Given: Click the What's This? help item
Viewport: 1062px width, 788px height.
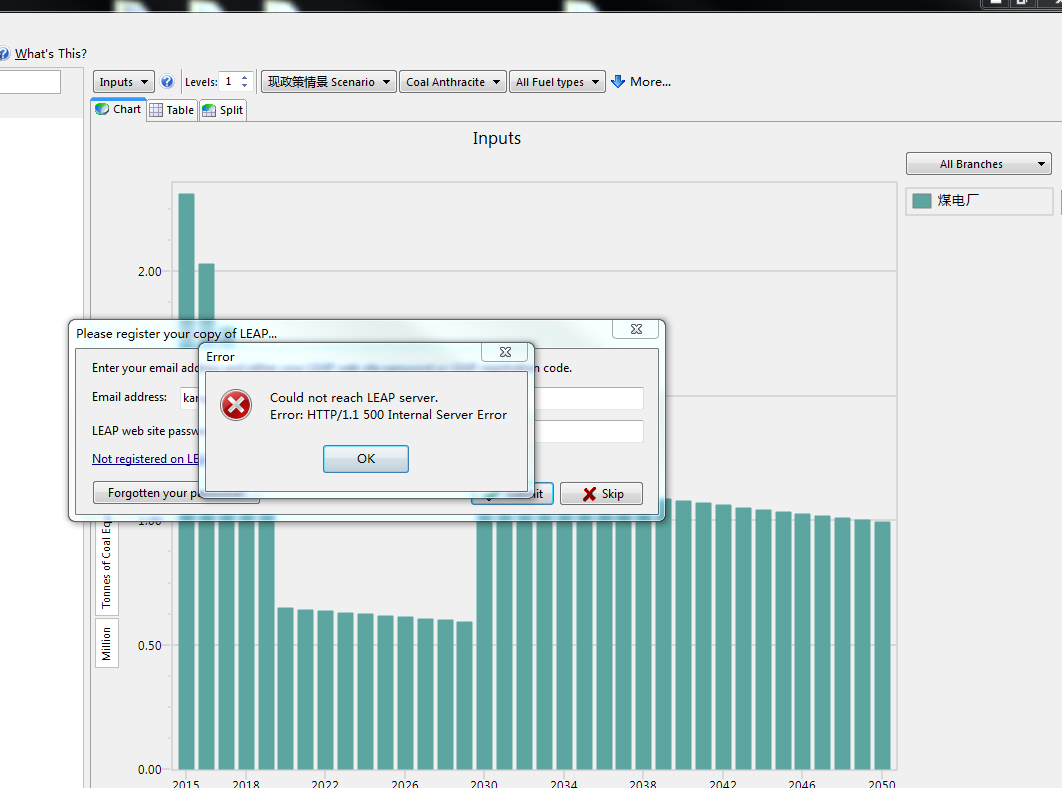Looking at the screenshot, I should 51,54.
